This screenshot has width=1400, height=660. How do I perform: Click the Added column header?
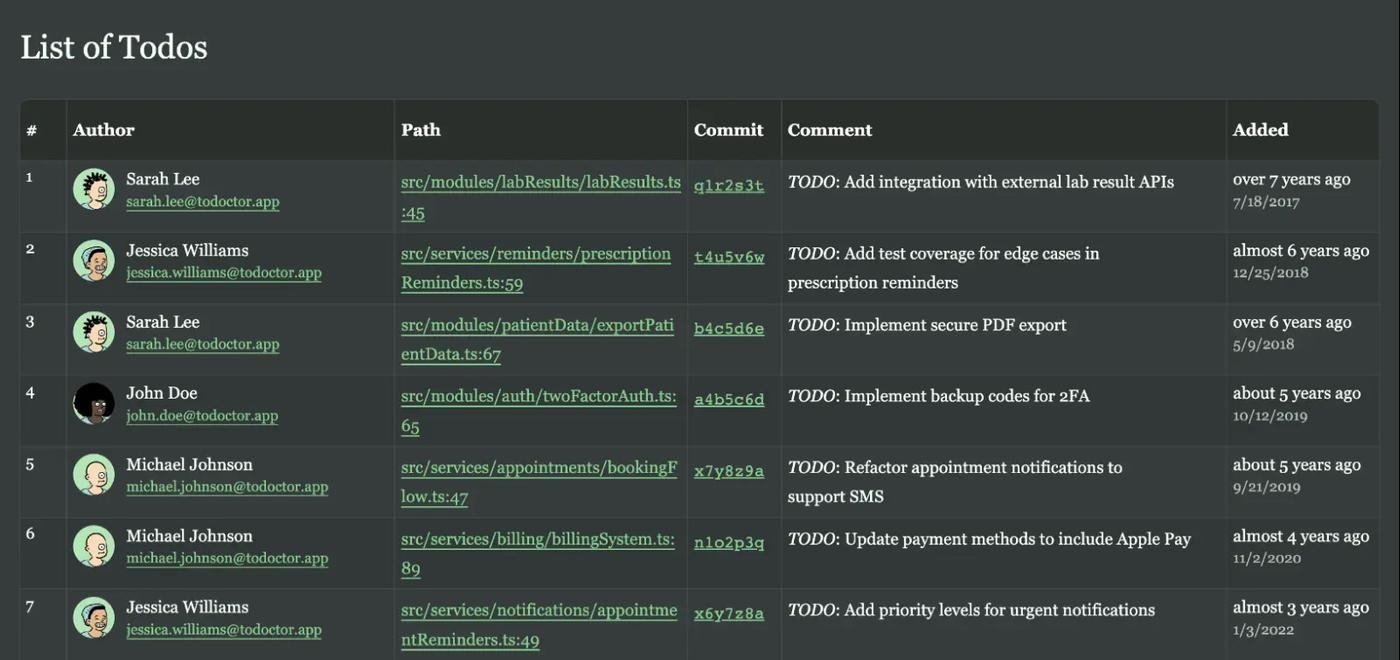tap(1260, 130)
